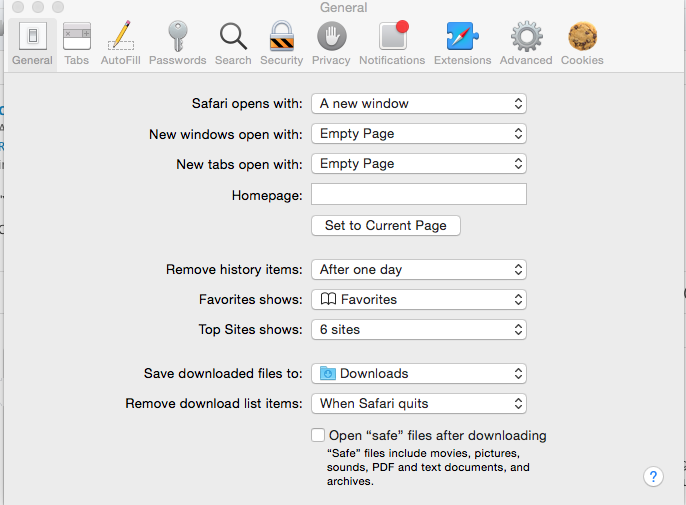Open Passwords preferences key icon
The height and width of the screenshot is (505, 686).
tap(178, 35)
